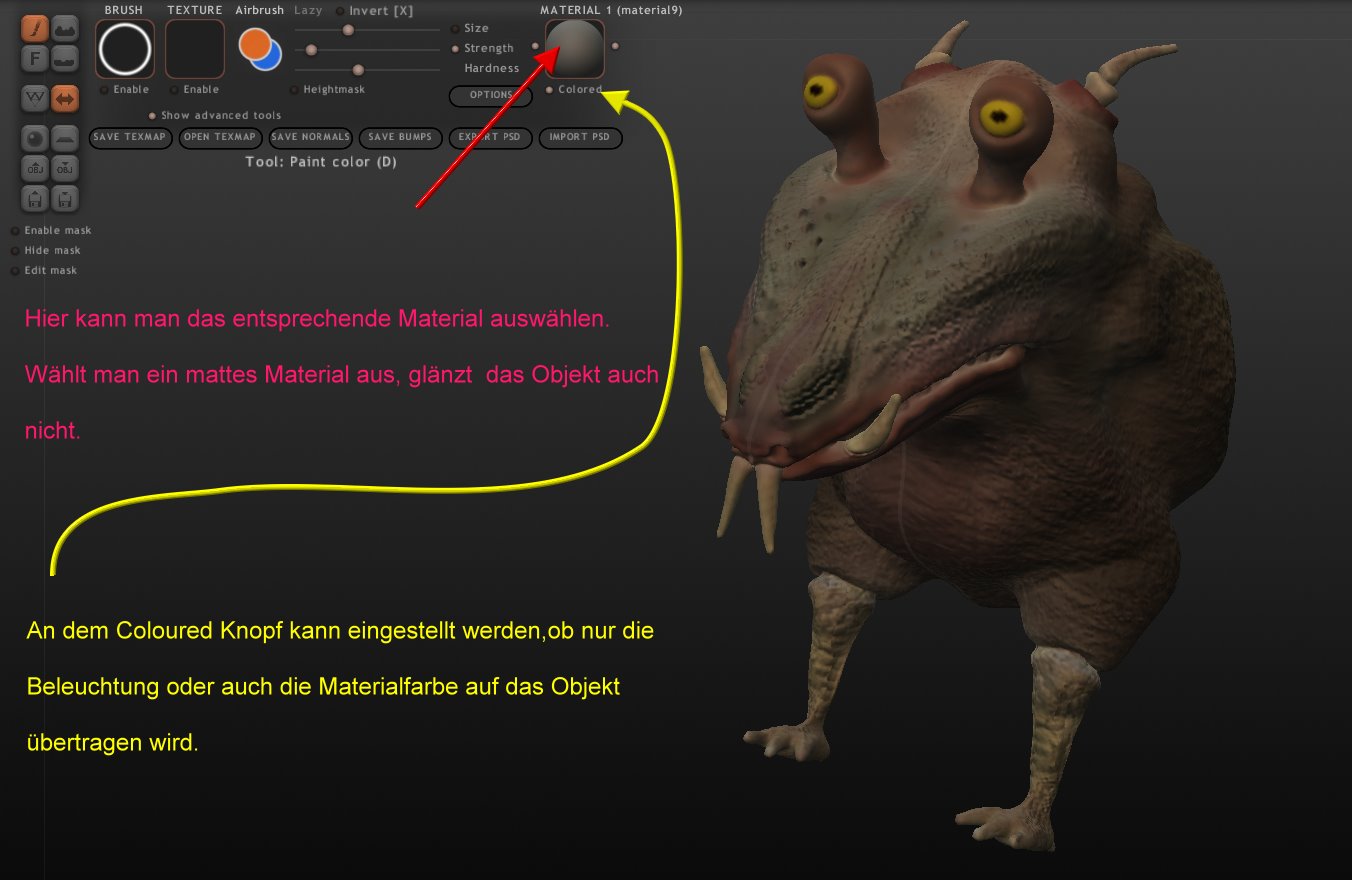Toggle Show advanced tools
Viewport: 1352px width, 880px height.
tap(152, 116)
